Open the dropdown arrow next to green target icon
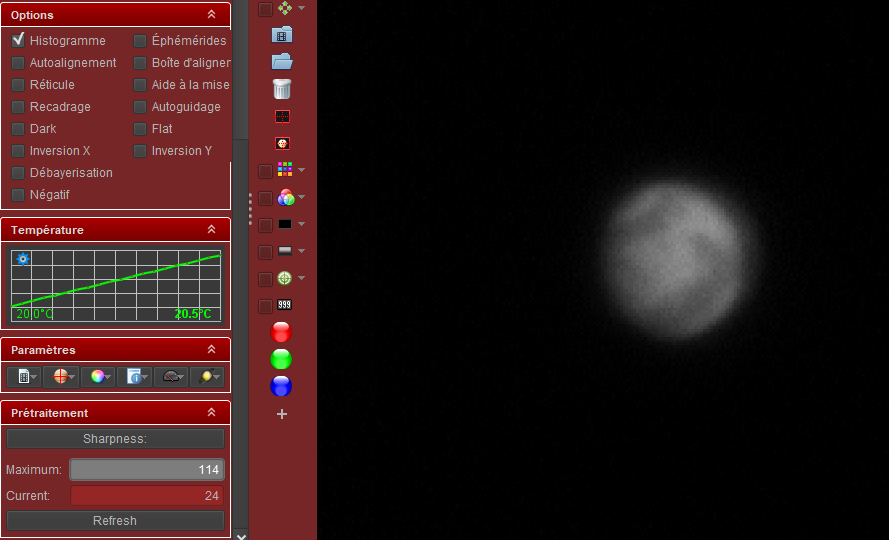The height and width of the screenshot is (540, 889). coord(302,278)
